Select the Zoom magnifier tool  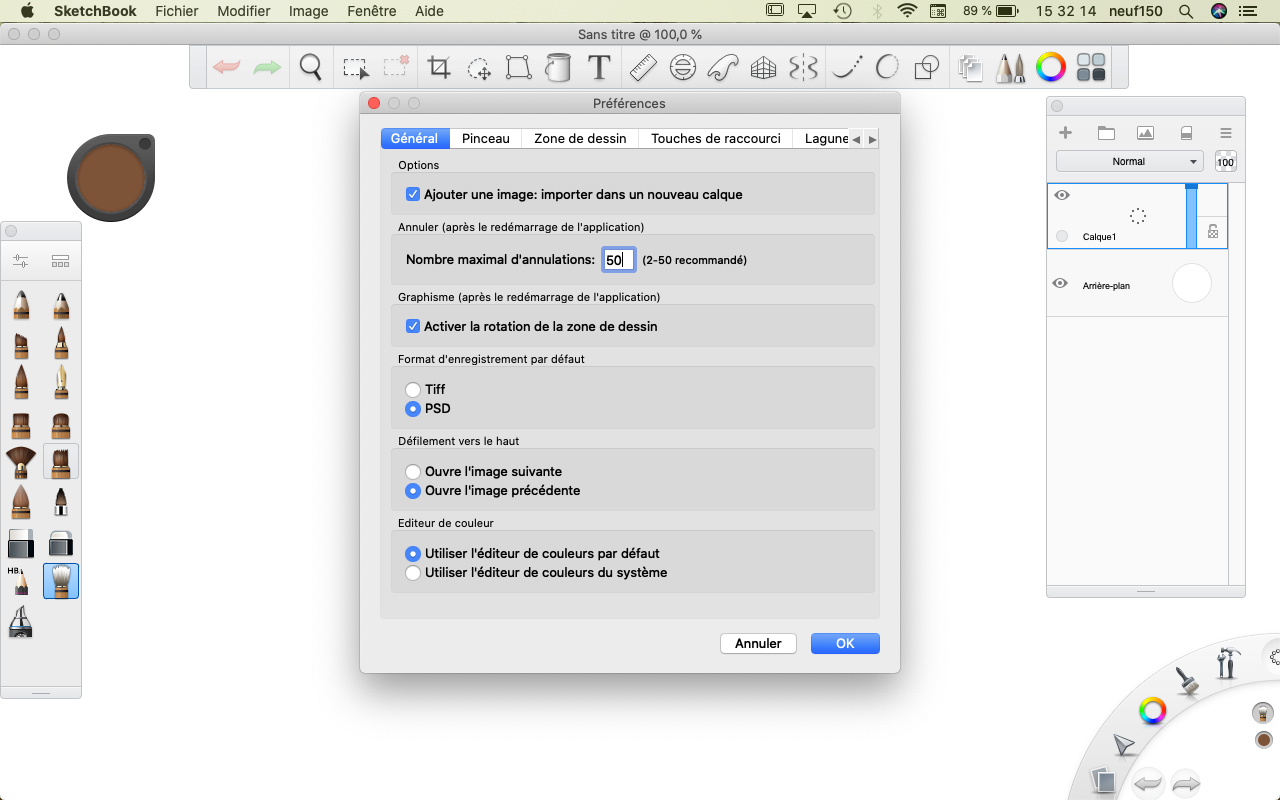[311, 68]
